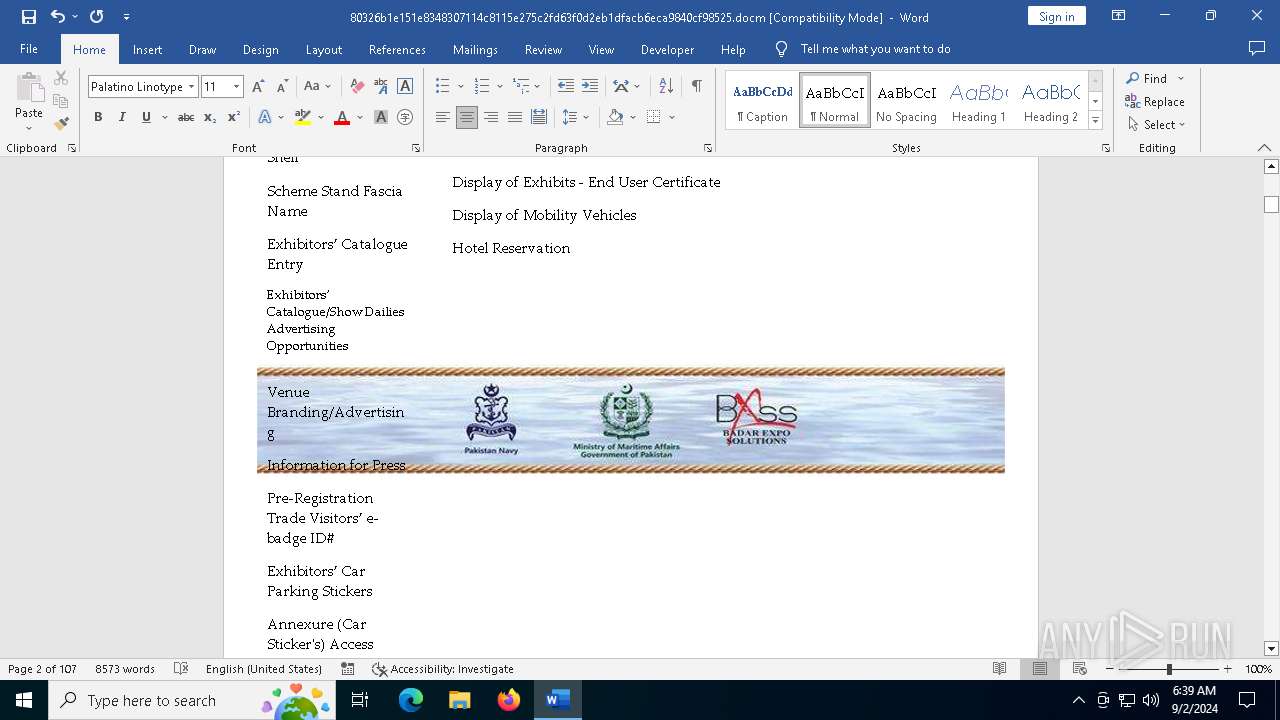Apply subscript formatting
The height and width of the screenshot is (720, 1280).
tap(210, 117)
